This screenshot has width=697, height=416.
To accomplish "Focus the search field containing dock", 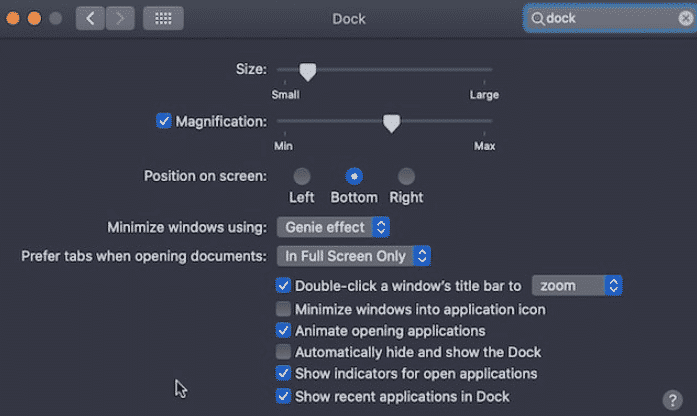I will pyautogui.click(x=610, y=18).
